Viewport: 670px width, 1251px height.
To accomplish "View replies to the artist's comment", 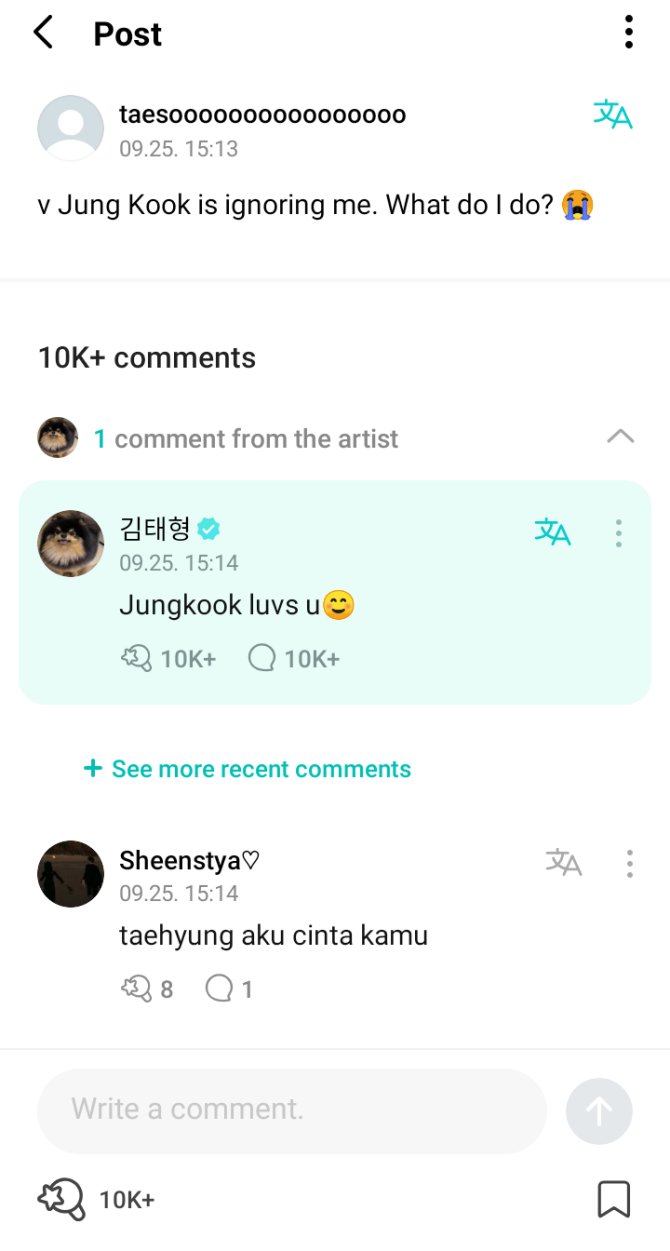I will (x=262, y=658).
